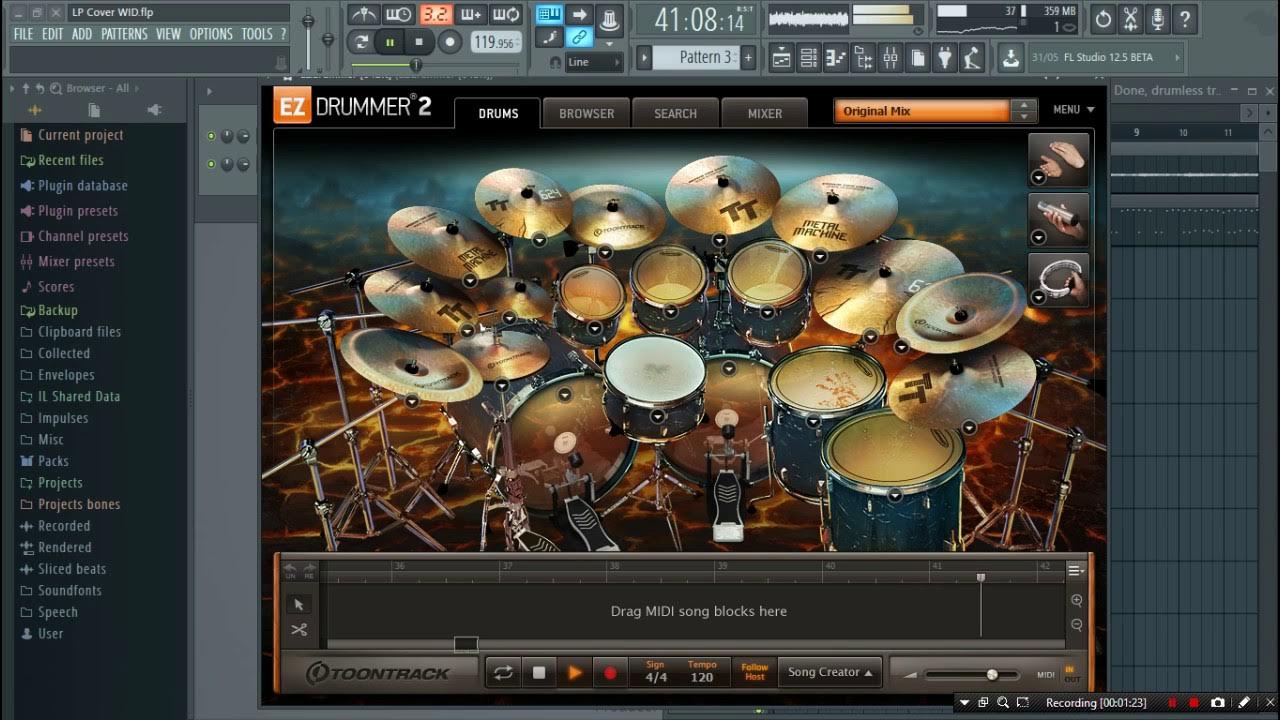Open the snare drum dropdown arrow
This screenshot has height=720, width=1280.
[x=657, y=416]
